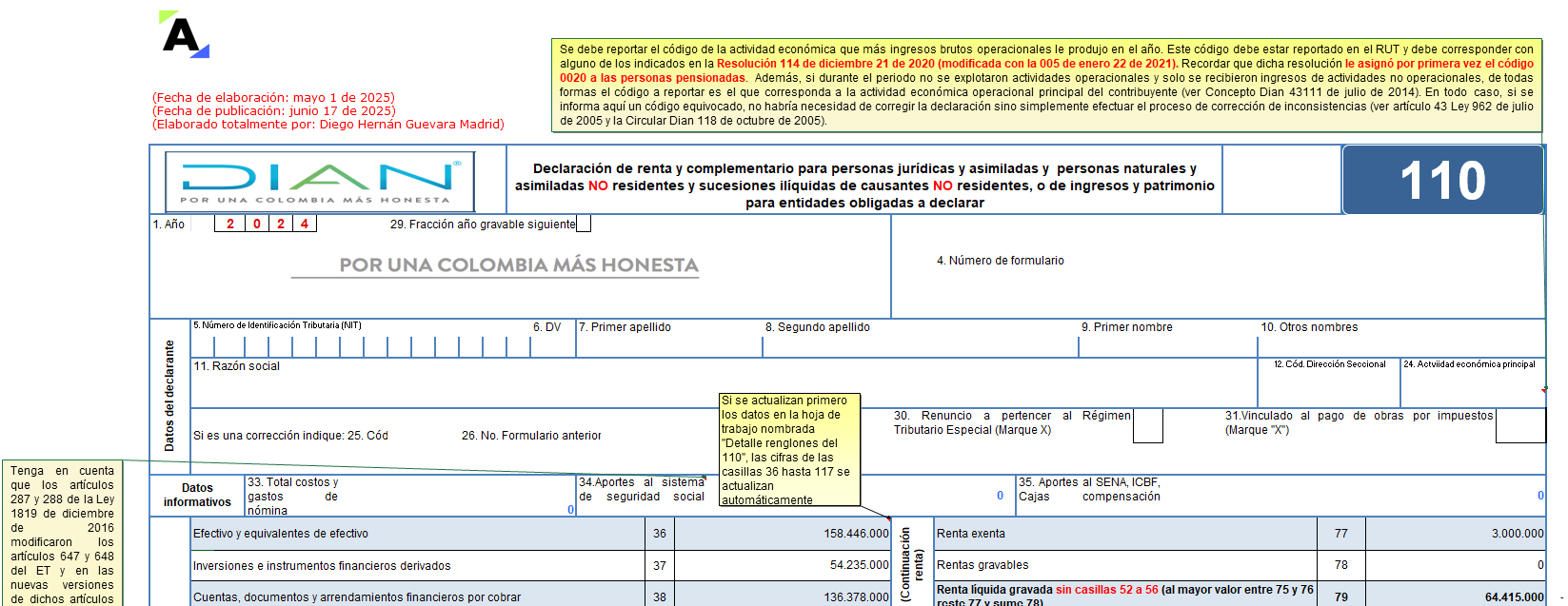This screenshot has width=1568, height=606.
Task: Click the 'Renta exenta' label
Action: (971, 534)
